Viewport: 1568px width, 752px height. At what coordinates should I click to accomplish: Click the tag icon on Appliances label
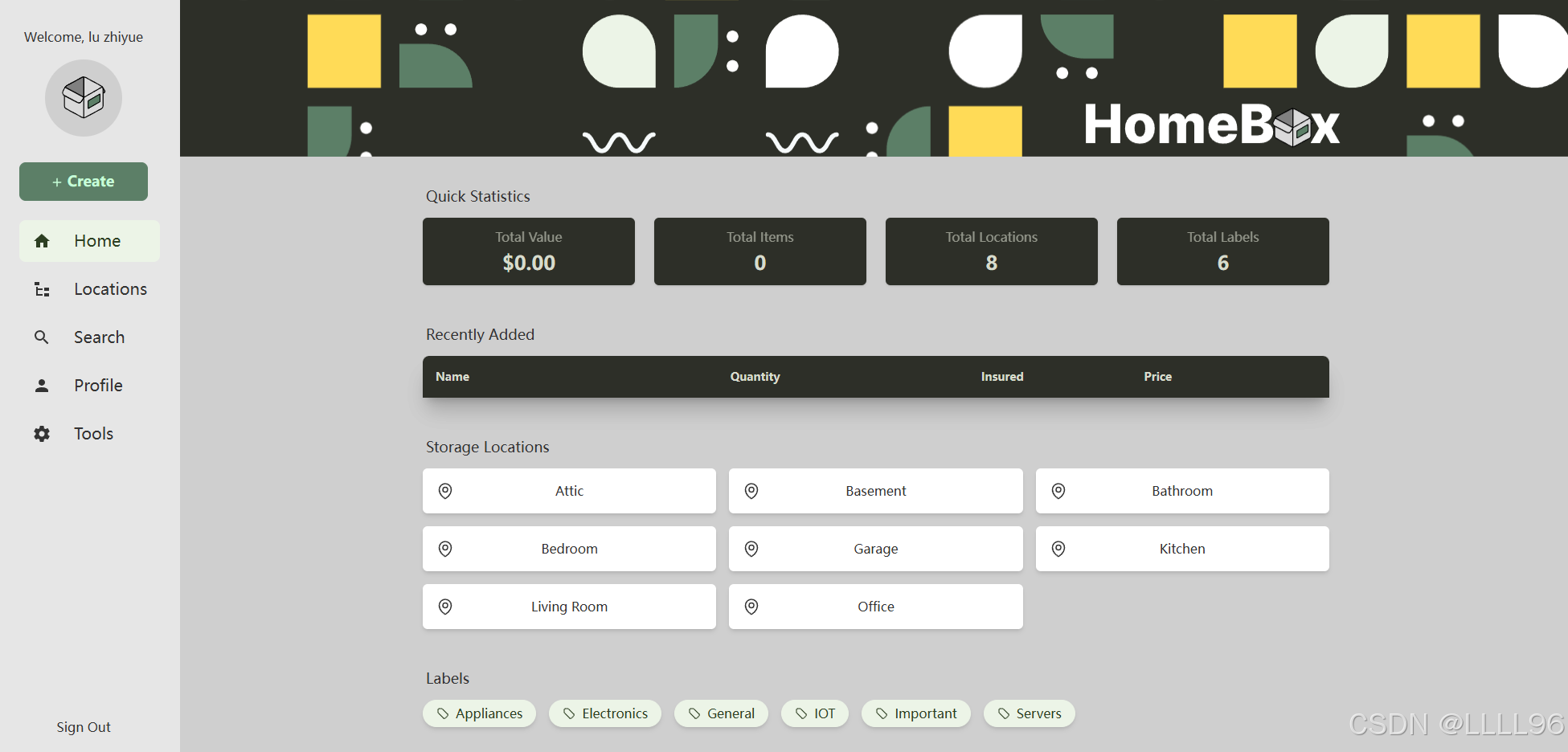pyautogui.click(x=443, y=713)
